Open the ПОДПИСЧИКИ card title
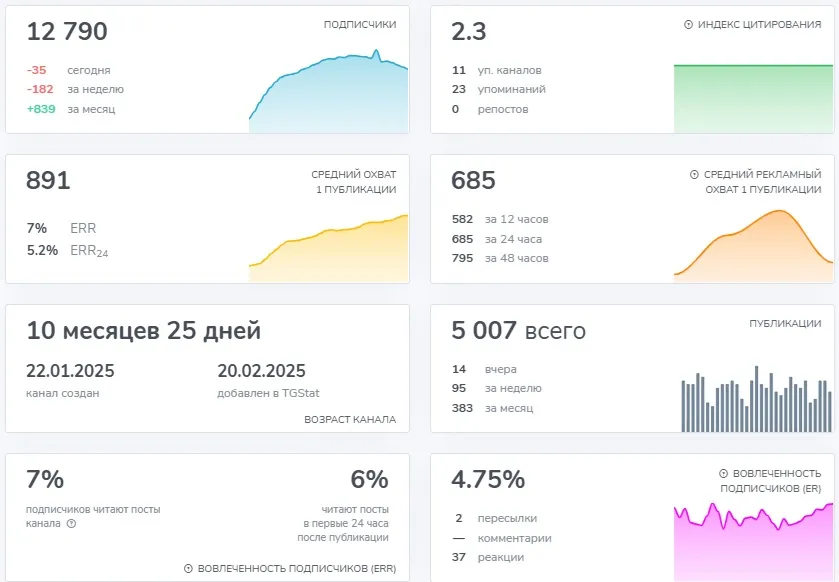 [x=360, y=25]
